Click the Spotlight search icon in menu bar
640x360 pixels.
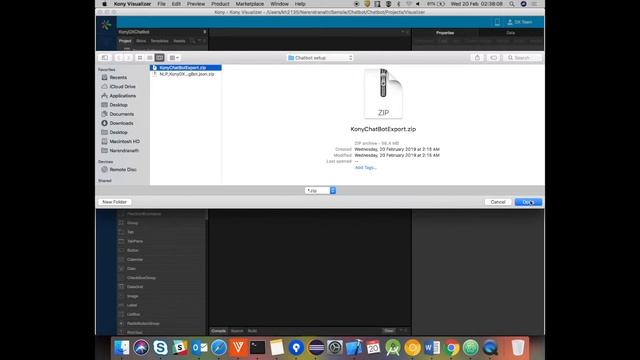[511, 4]
